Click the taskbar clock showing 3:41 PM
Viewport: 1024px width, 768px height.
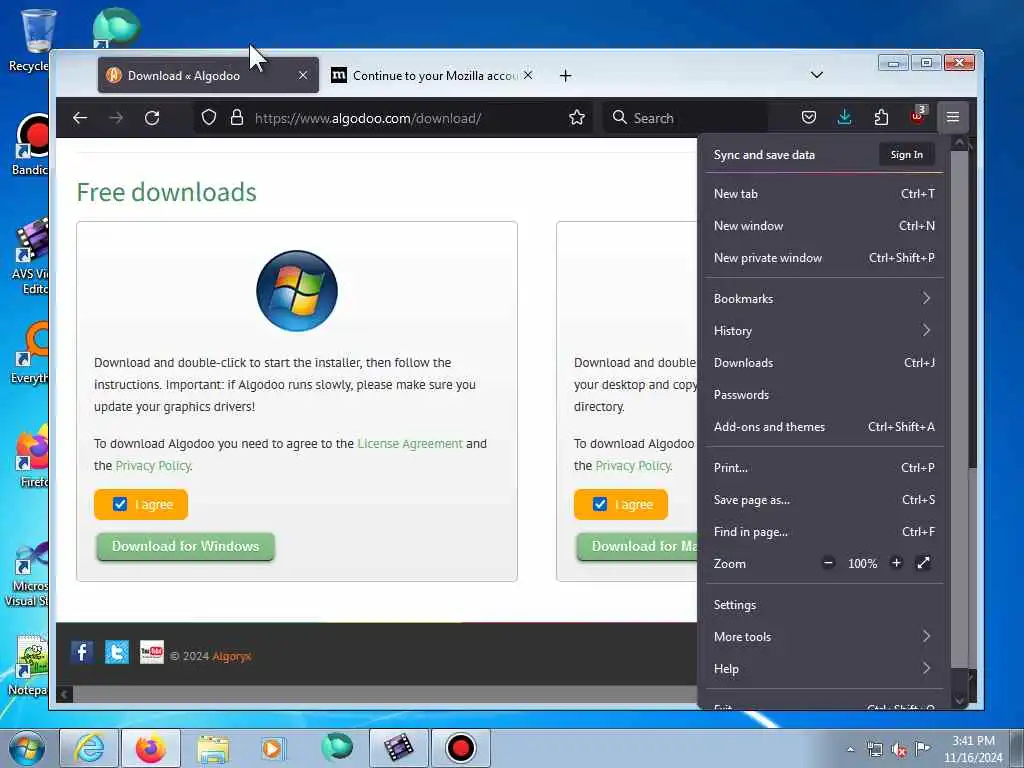coord(973,749)
